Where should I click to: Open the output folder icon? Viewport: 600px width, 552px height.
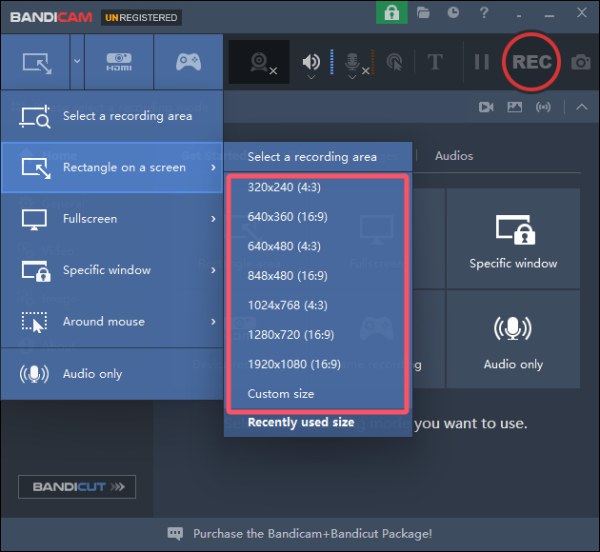pos(423,13)
